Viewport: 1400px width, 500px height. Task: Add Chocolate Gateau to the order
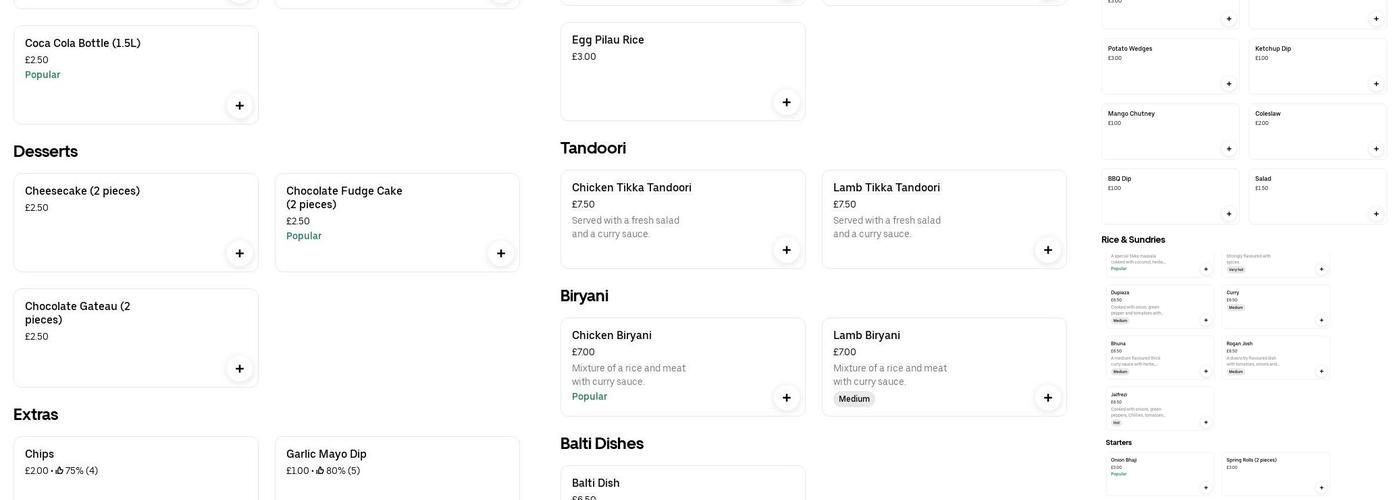240,369
